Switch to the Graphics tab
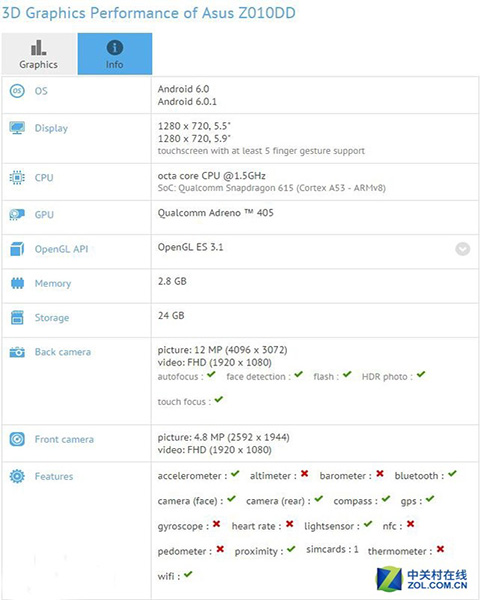Image resolution: width=480 pixels, height=600 pixels. [x=39, y=54]
